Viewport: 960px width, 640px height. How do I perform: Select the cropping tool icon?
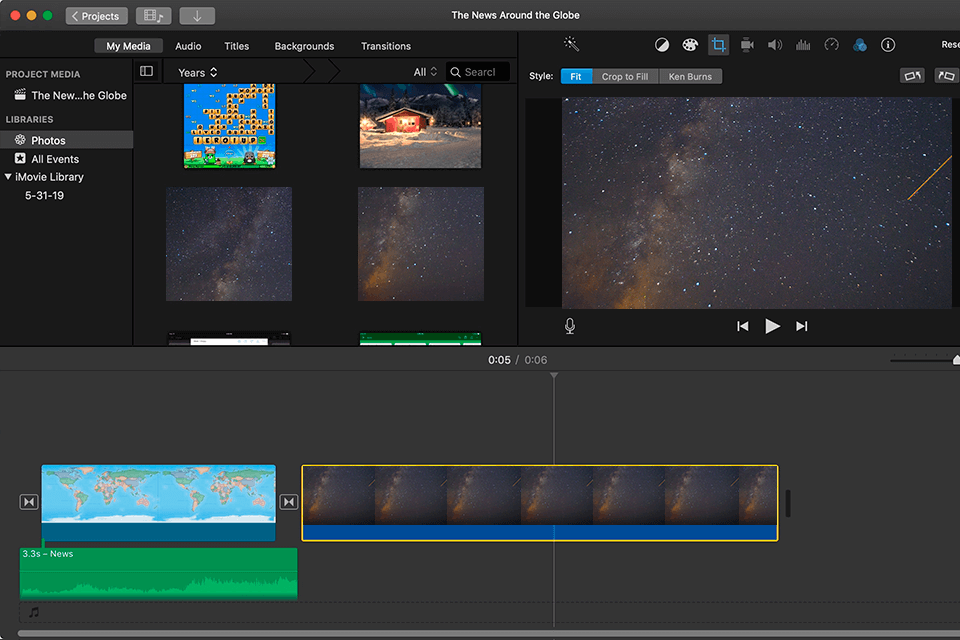tap(718, 45)
